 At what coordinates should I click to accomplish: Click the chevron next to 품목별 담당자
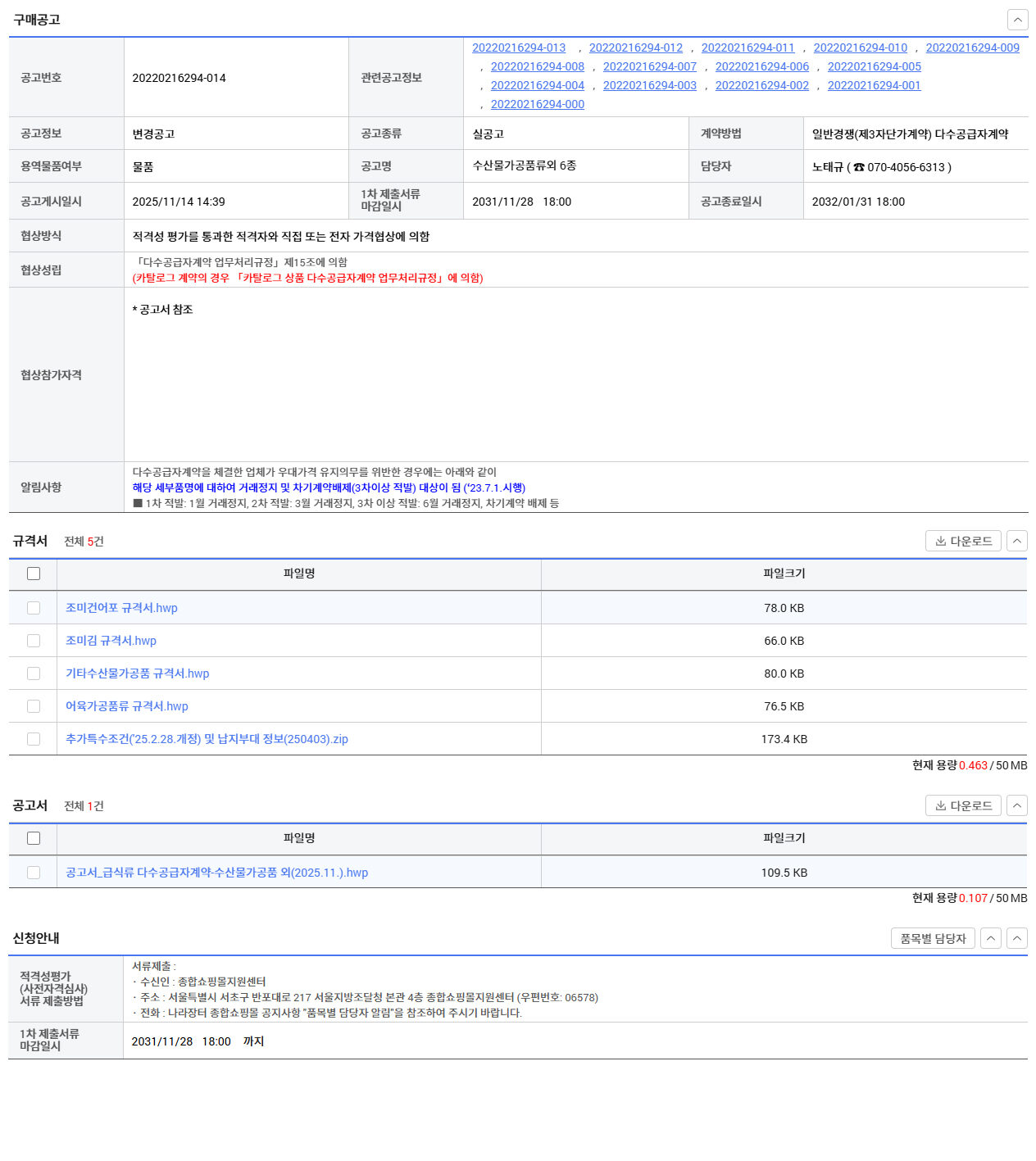[991, 938]
